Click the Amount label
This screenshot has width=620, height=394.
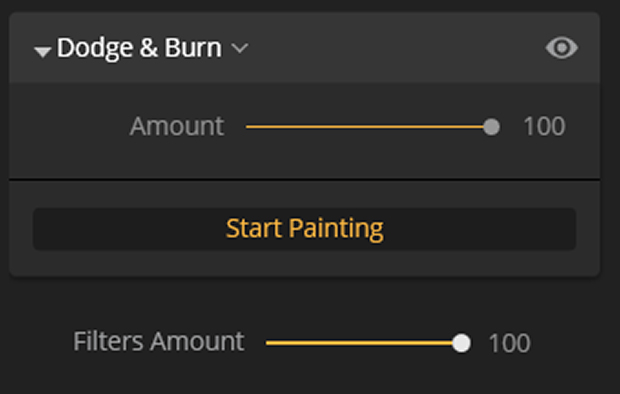[177, 127]
